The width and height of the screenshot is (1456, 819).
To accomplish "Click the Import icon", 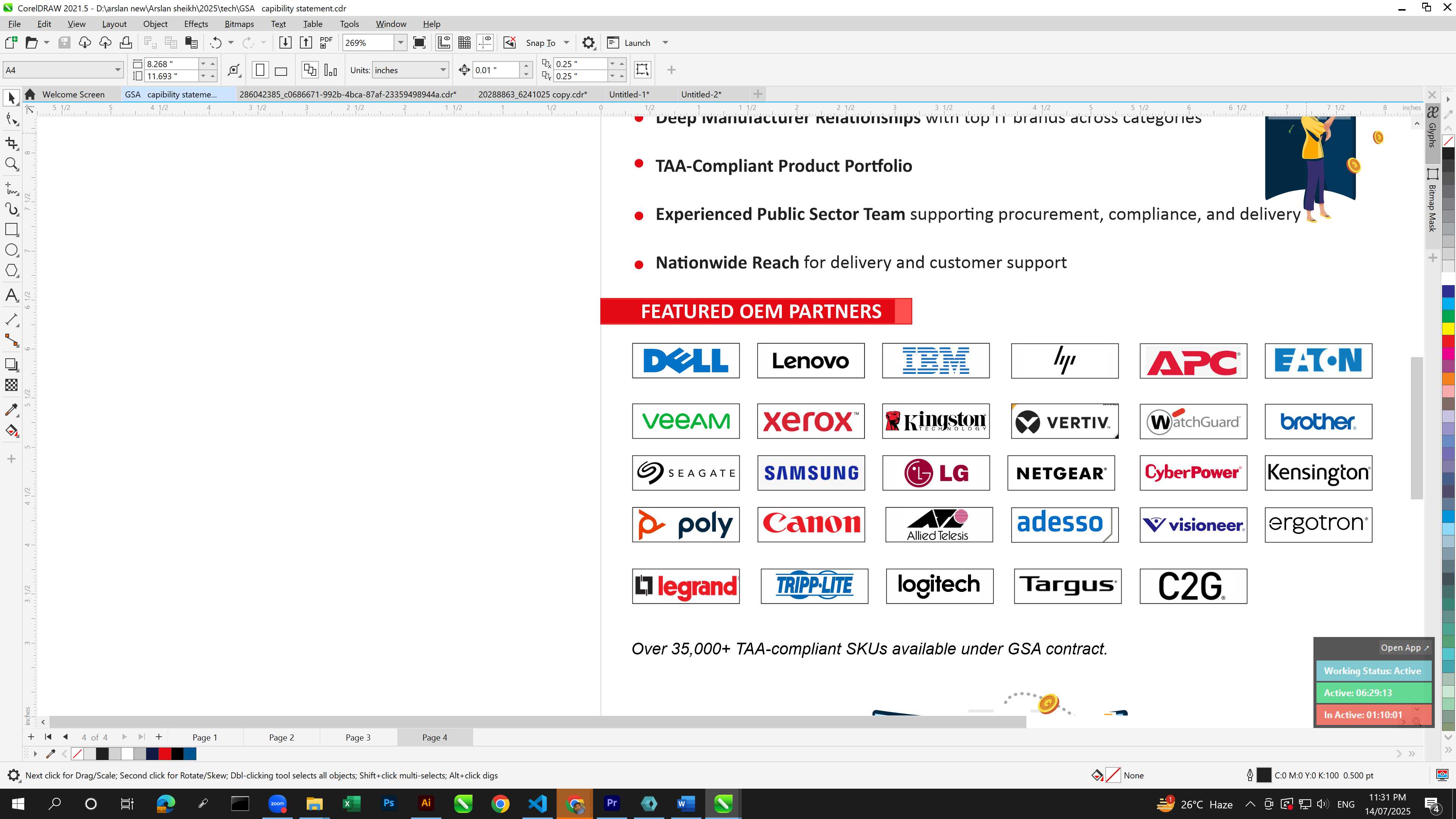I will coord(286,43).
